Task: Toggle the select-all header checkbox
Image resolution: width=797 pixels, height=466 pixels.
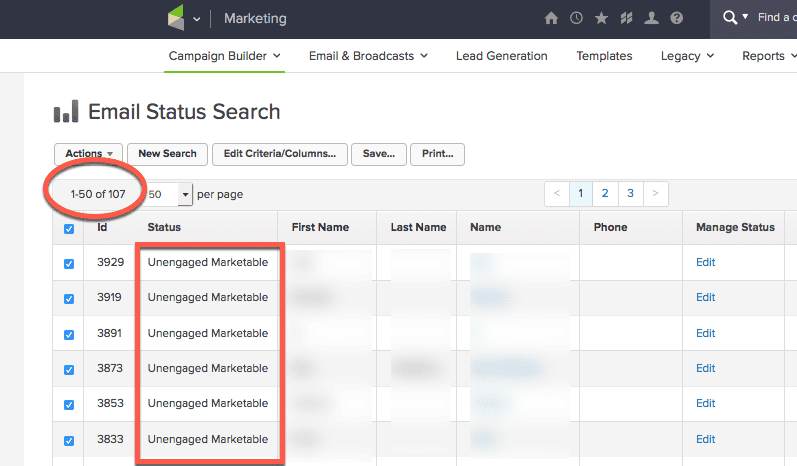Action: [x=69, y=229]
